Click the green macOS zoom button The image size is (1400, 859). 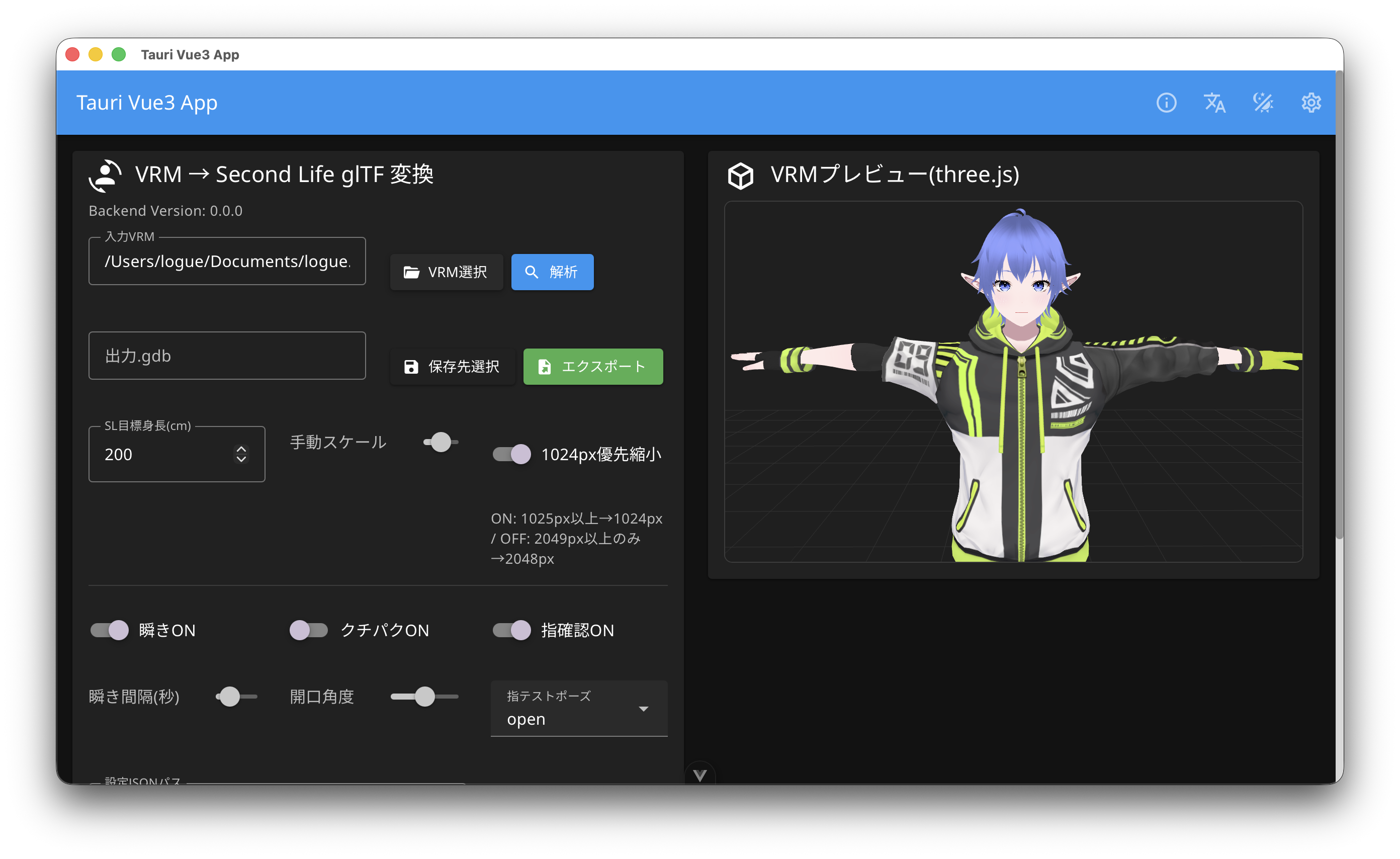click(119, 54)
